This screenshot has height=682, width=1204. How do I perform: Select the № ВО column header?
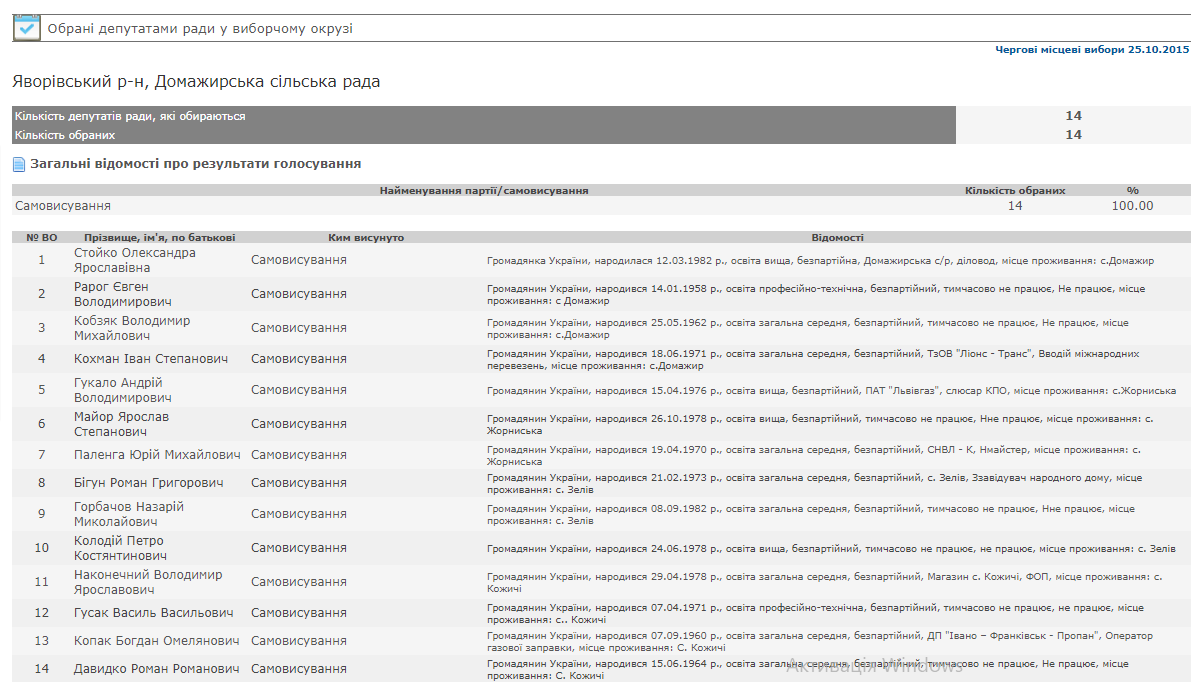pos(42,238)
